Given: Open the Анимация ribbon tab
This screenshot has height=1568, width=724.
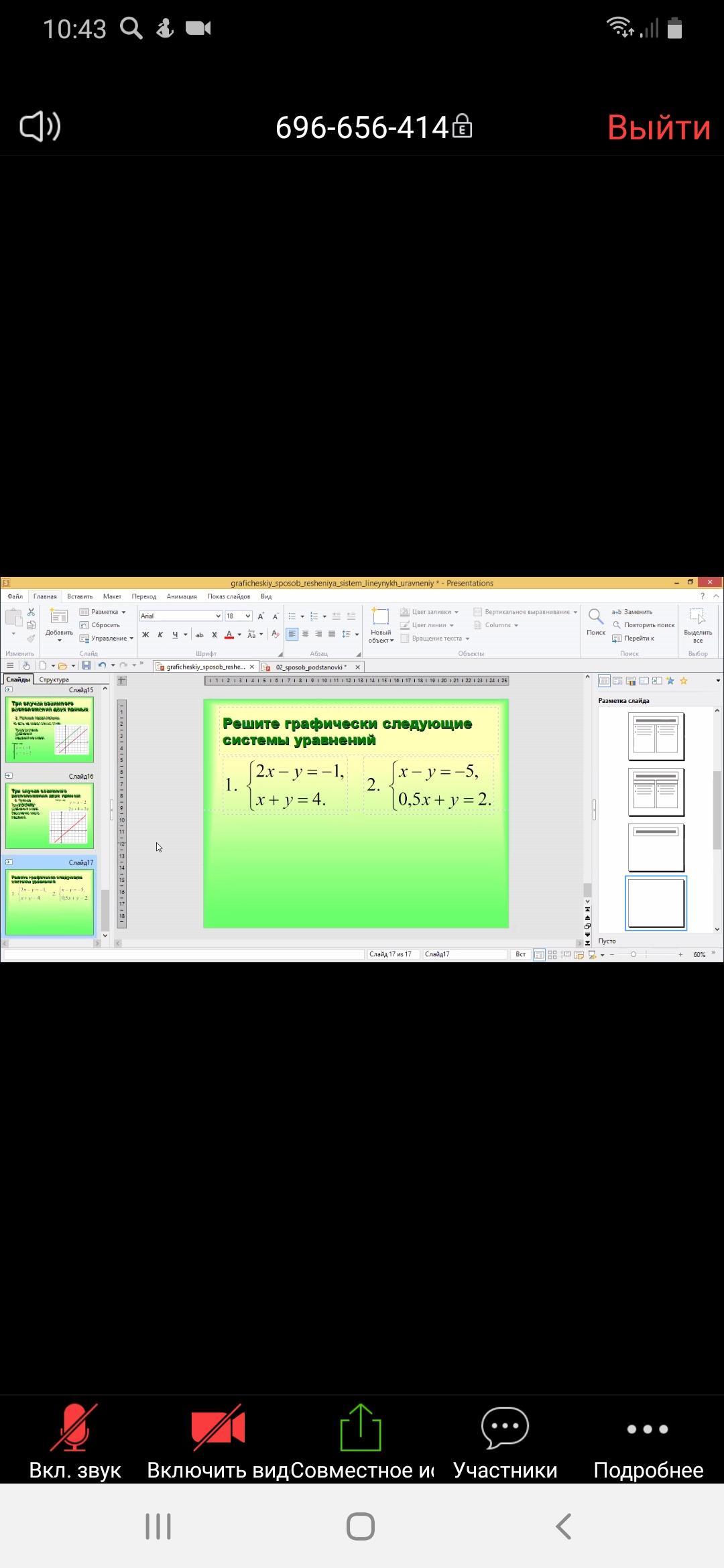Looking at the screenshot, I should (182, 596).
